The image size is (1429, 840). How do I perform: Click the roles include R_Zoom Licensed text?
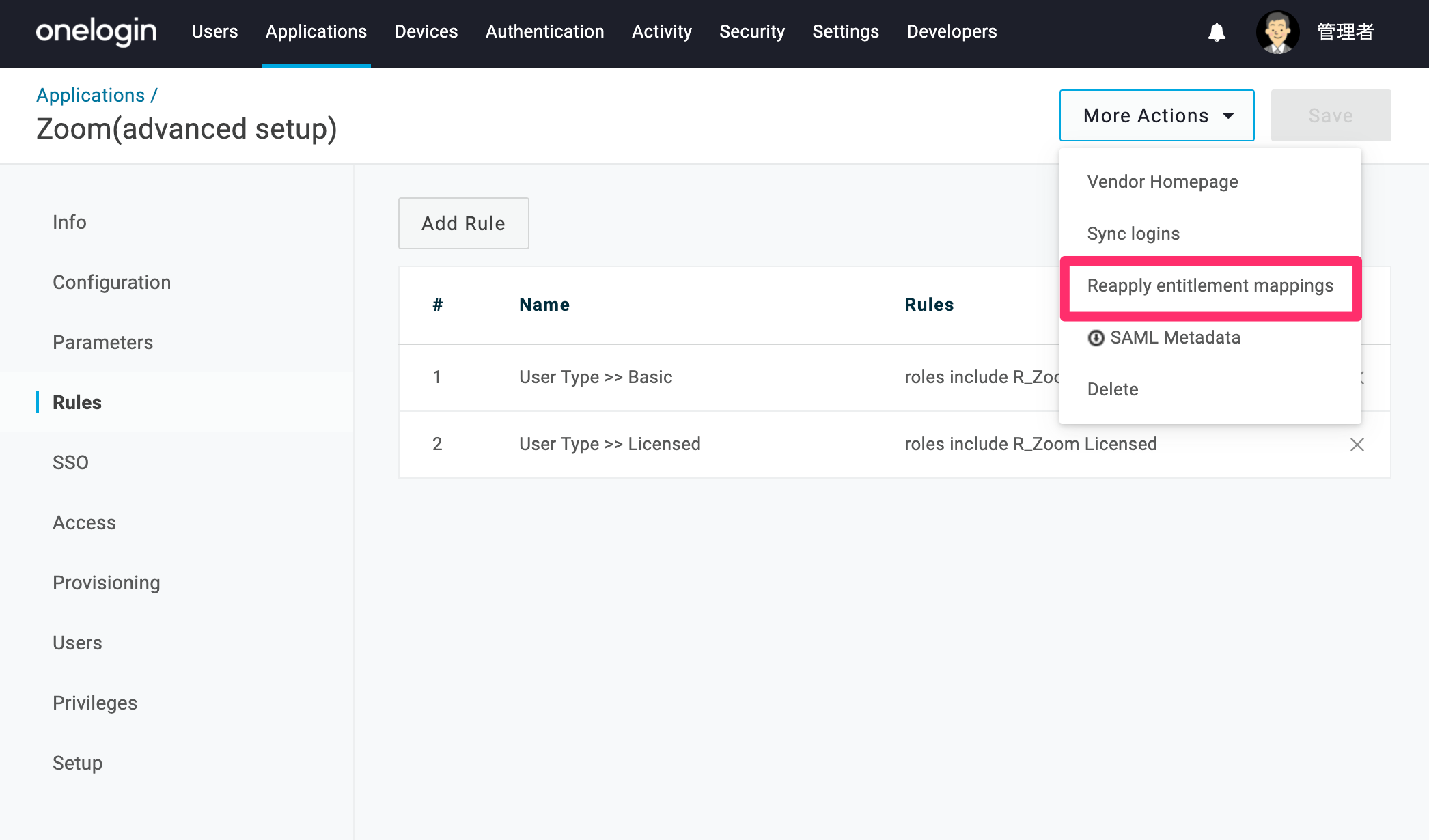pyautogui.click(x=1031, y=444)
